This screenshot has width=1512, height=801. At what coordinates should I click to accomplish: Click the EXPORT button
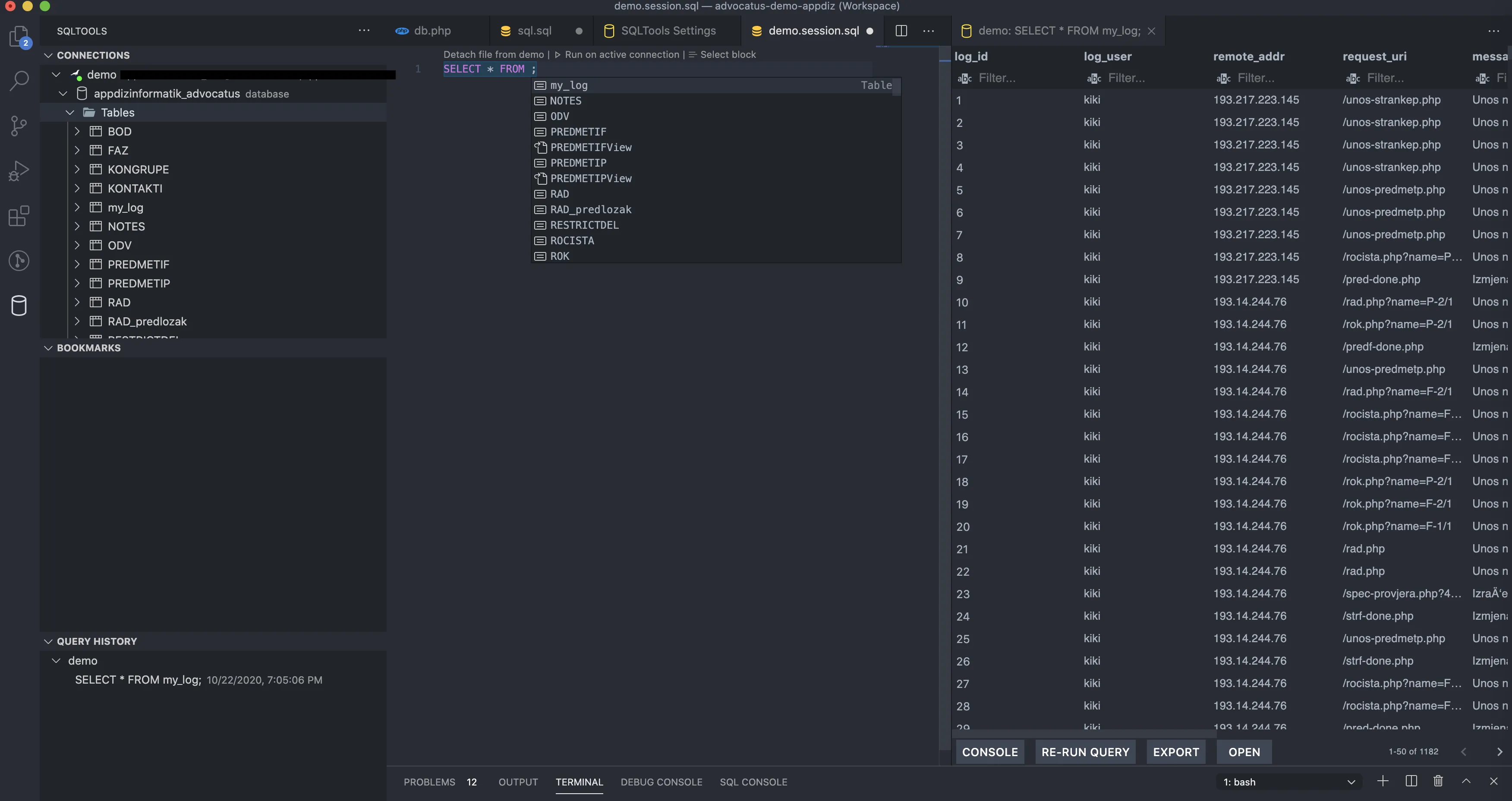click(1176, 752)
